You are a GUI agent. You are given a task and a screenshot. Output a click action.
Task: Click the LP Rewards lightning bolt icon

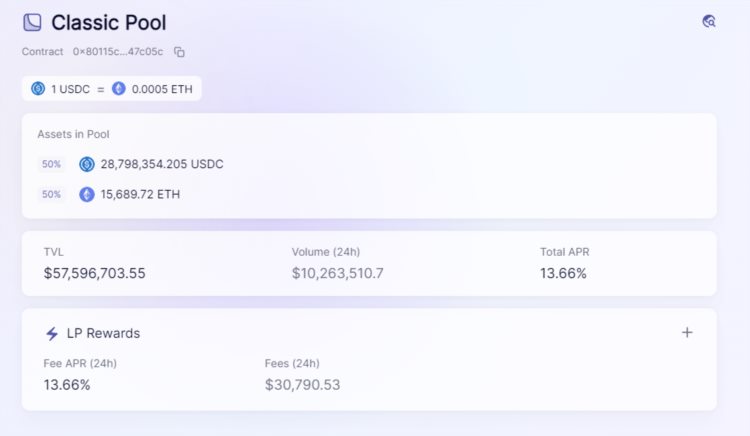point(52,333)
